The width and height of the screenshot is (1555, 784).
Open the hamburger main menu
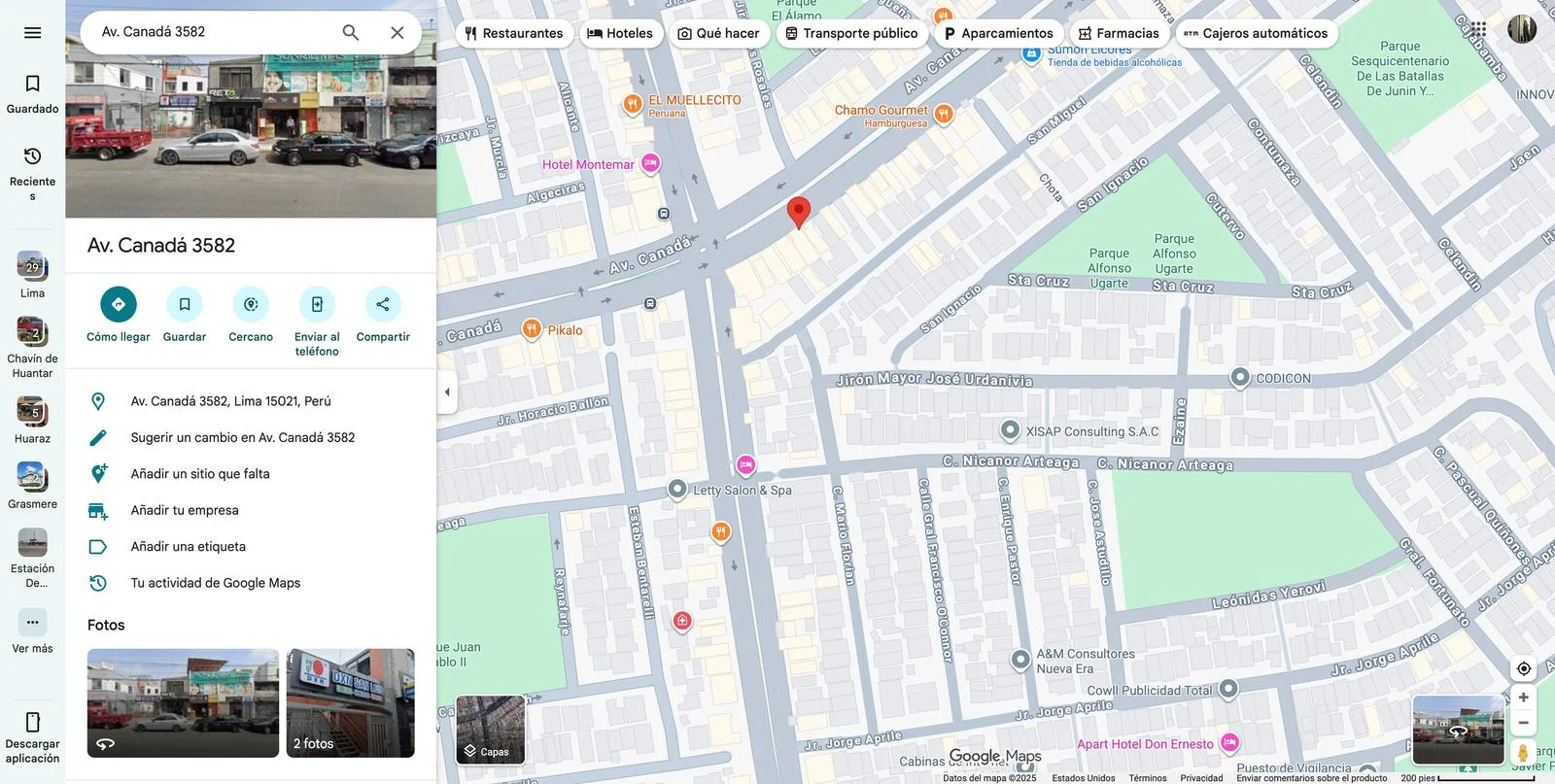pos(32,33)
